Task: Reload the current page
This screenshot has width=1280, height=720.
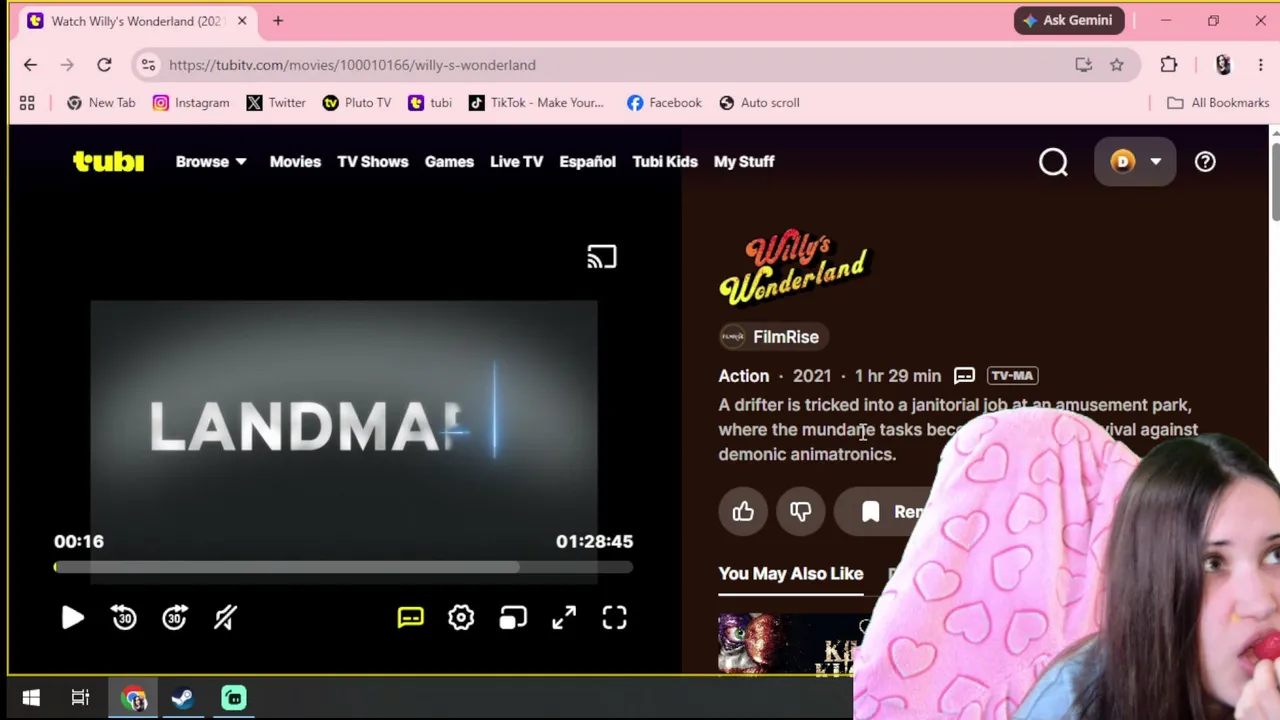Action: (104, 65)
